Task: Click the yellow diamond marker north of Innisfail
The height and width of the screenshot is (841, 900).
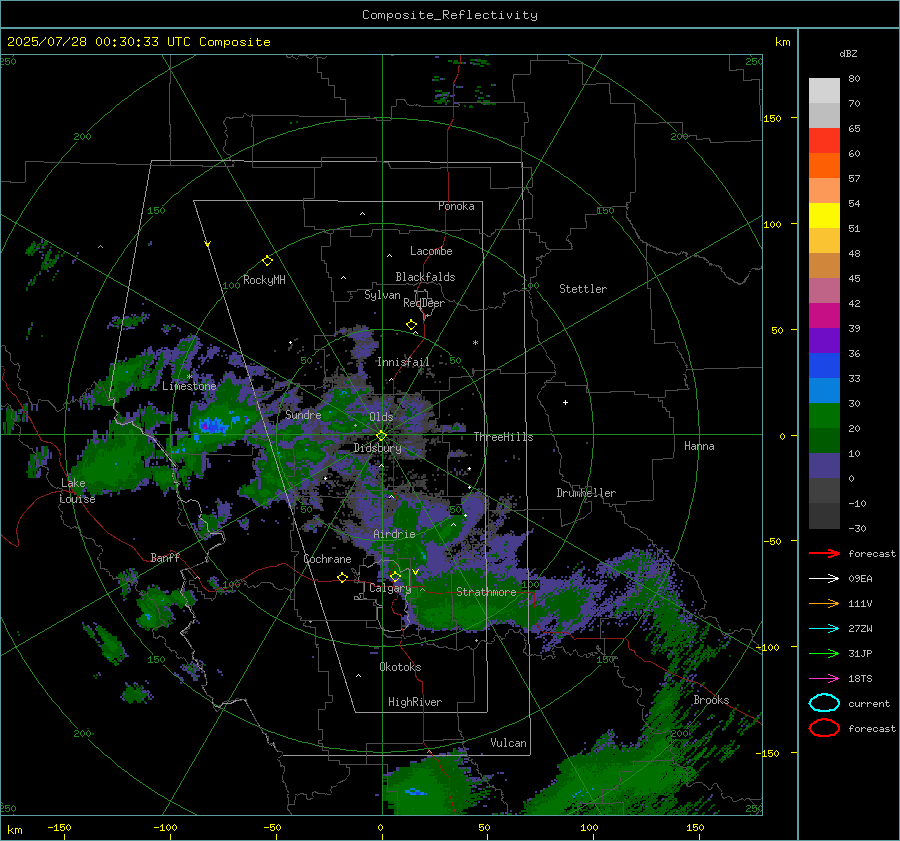Action: (x=412, y=325)
